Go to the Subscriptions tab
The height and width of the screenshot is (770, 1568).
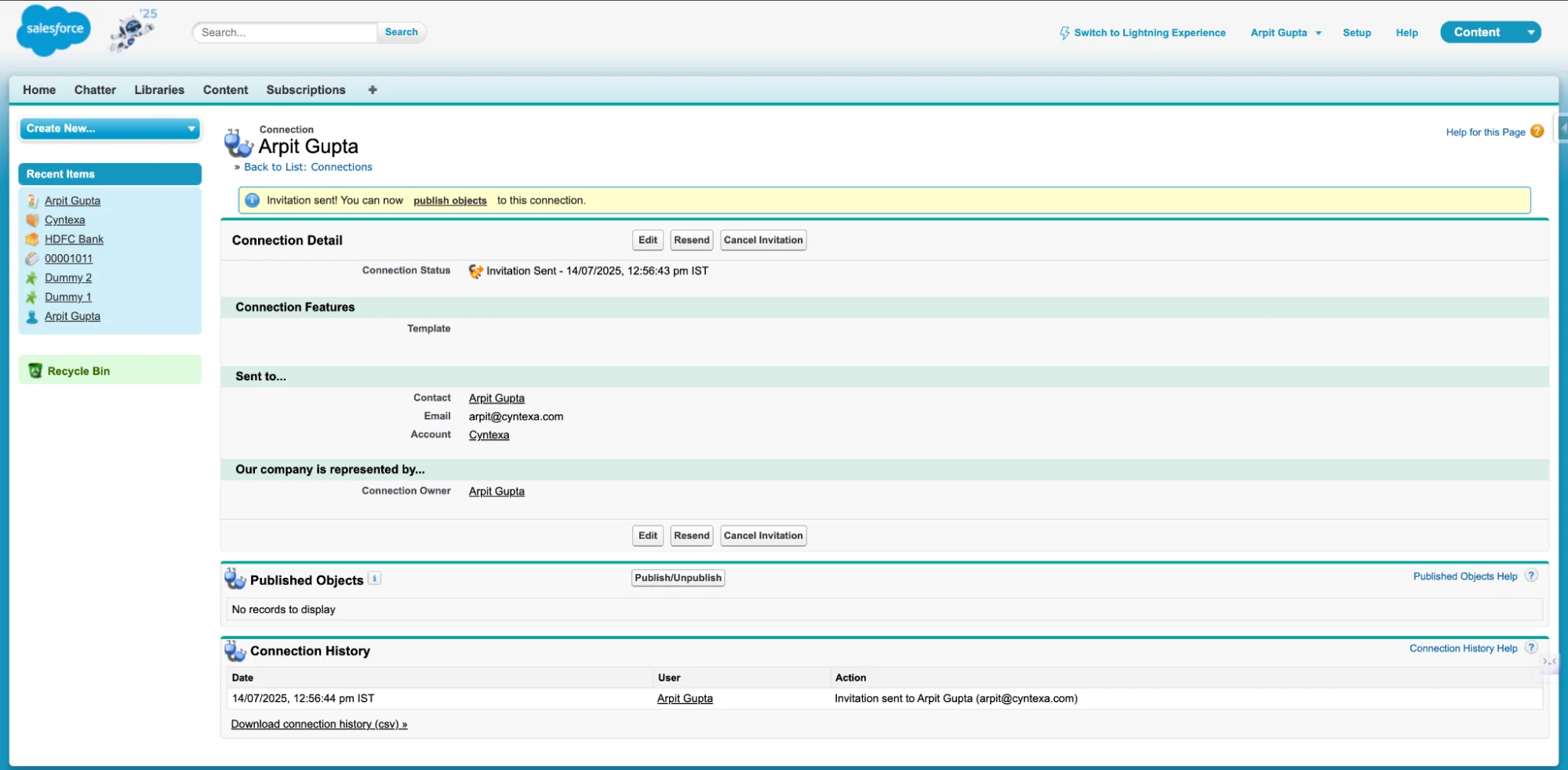[305, 90]
